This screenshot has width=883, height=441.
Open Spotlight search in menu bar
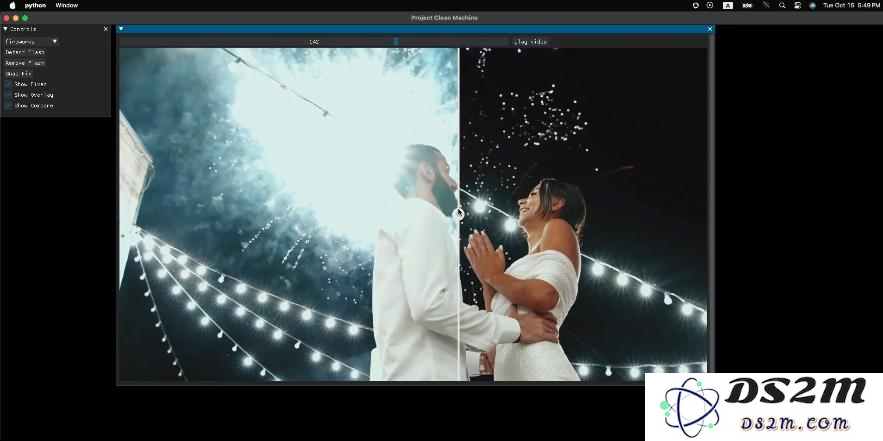tap(782, 5)
